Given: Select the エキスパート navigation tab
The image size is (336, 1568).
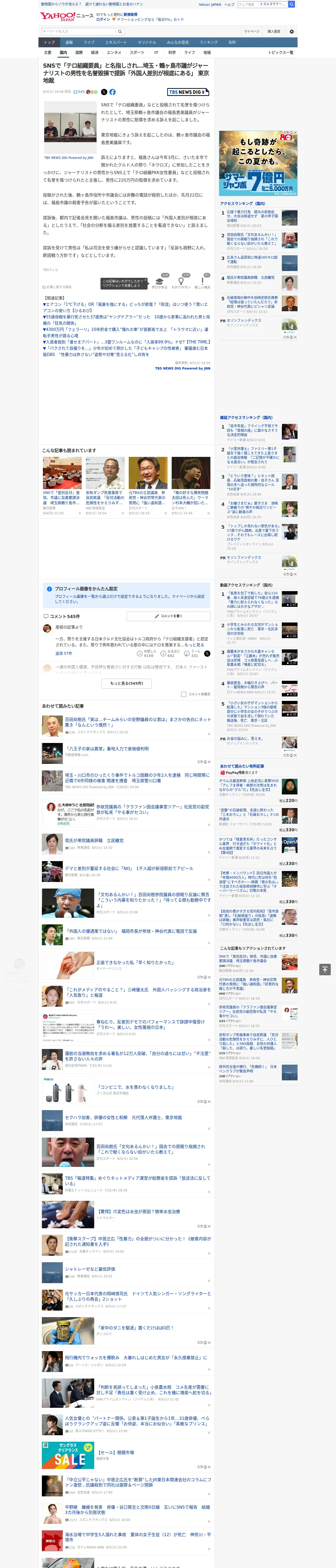Looking at the screenshot, I should point(116,43).
